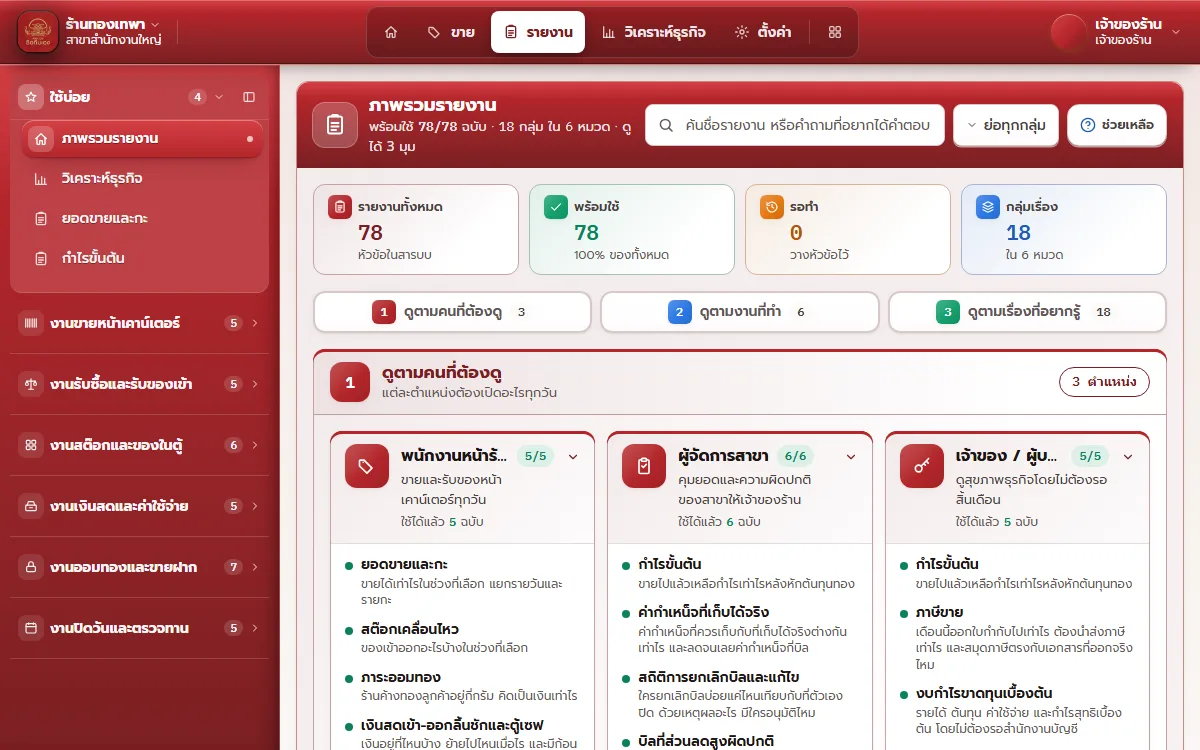Viewport: 1200px width, 750px height.
Task: Expand the งานสต๊อกและของในตู้ sidebar group
Action: 140,445
